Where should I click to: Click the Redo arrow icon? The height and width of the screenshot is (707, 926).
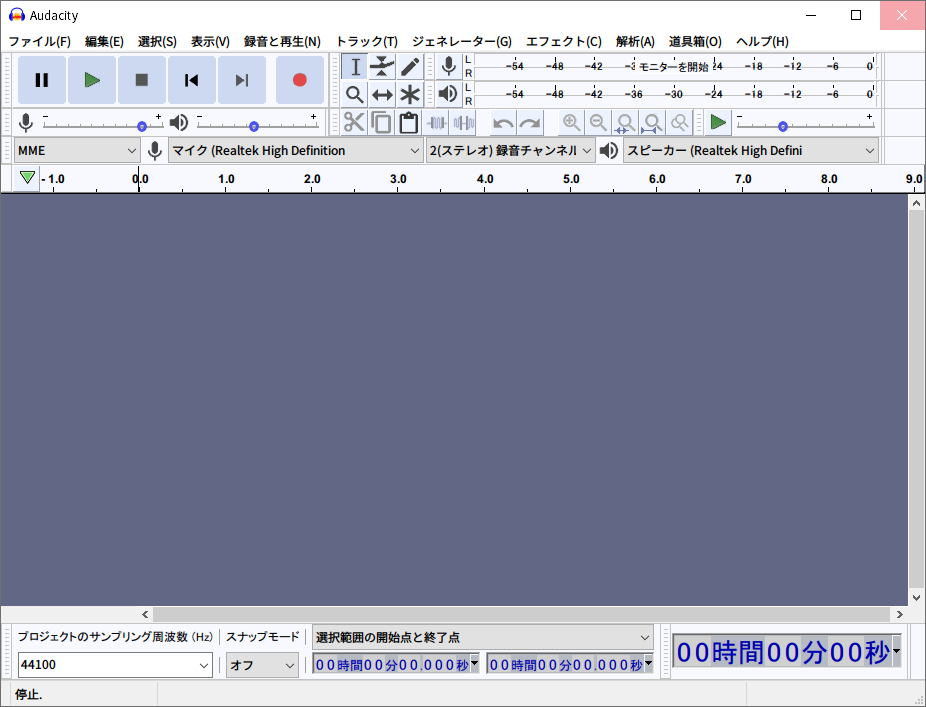pyautogui.click(x=530, y=123)
